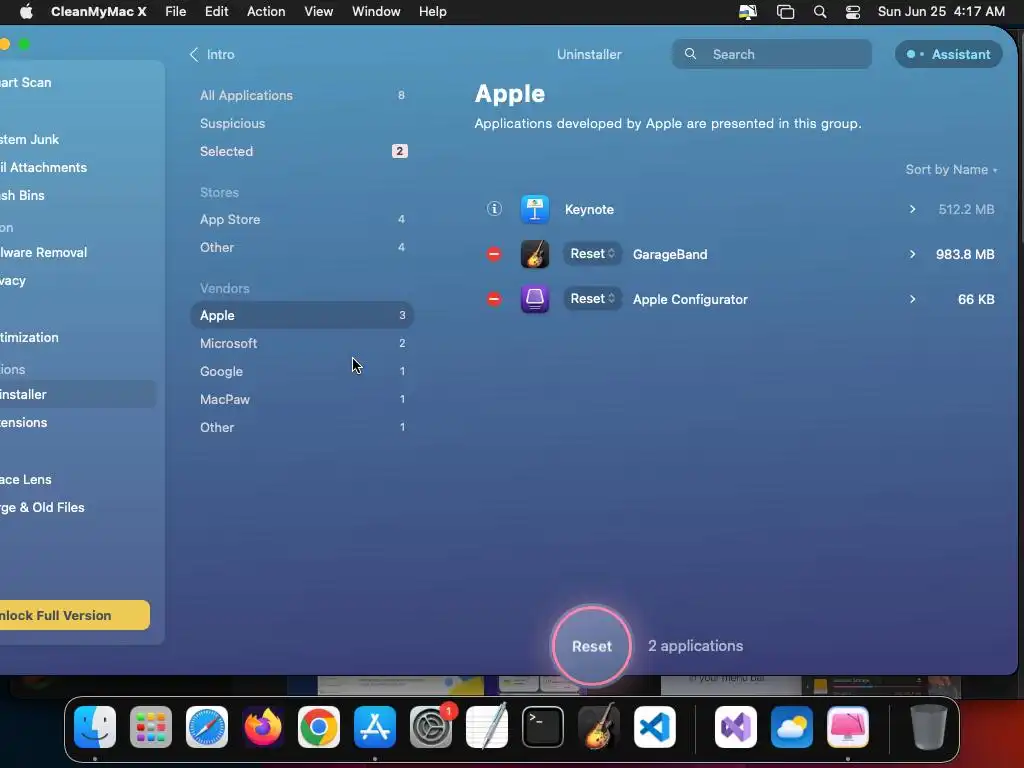The image size is (1024, 768).
Task: Select Other under Vendors
Action: (x=302, y=428)
